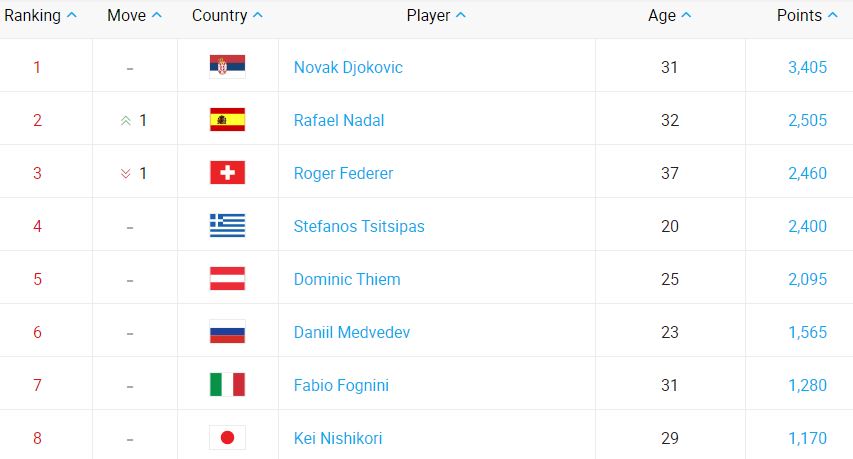Sort table by Ranking column arrow
This screenshot has width=853, height=459.
tap(71, 15)
